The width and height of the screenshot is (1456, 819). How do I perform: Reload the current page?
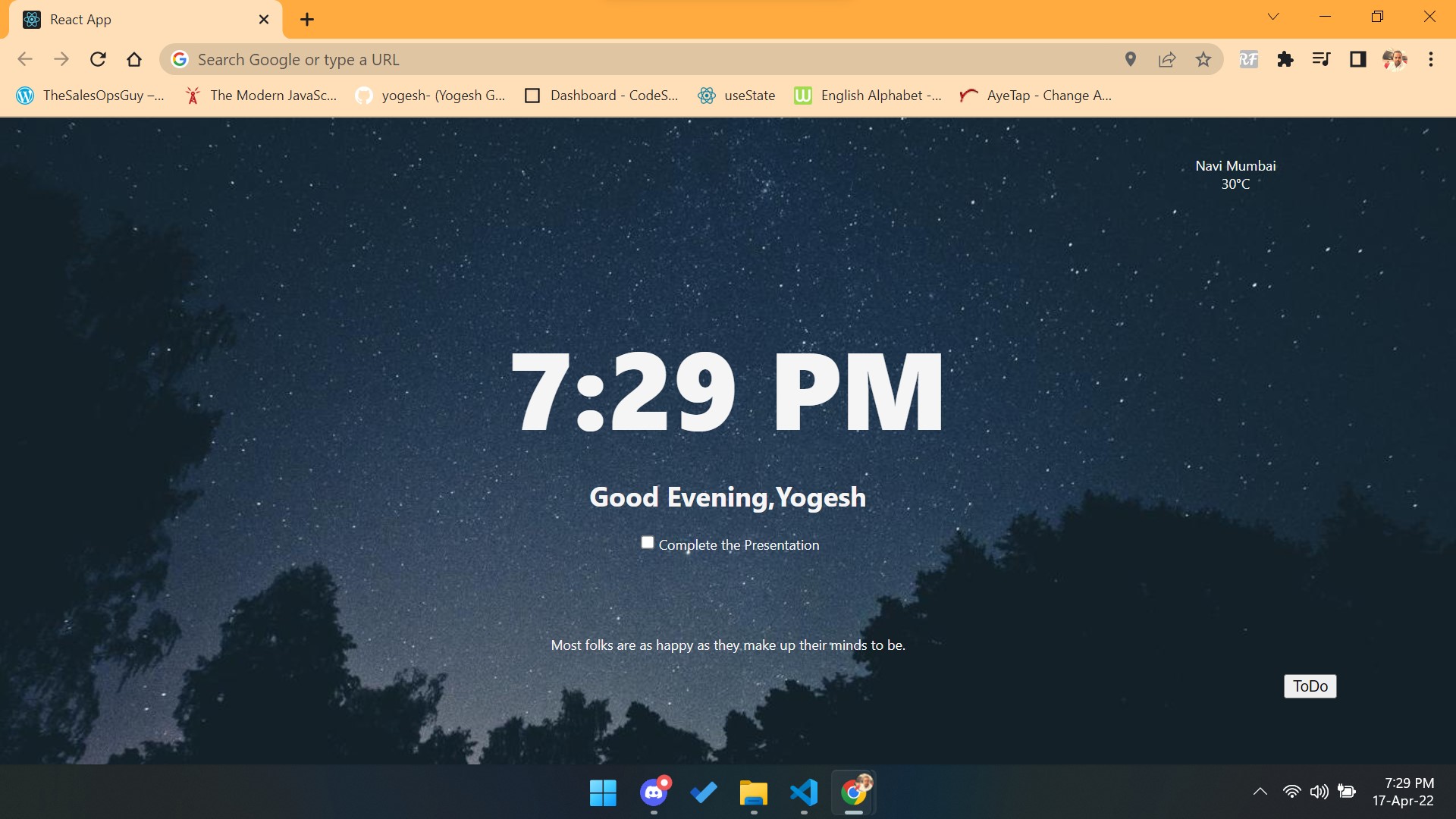pyautogui.click(x=98, y=59)
